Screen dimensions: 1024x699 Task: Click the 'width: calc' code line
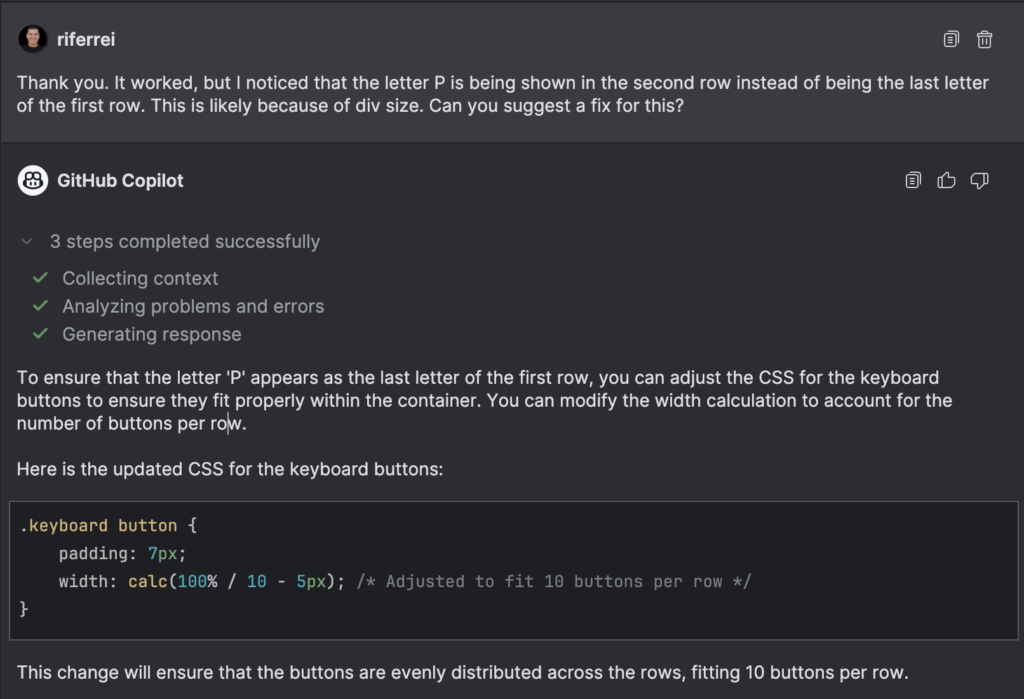tap(405, 581)
